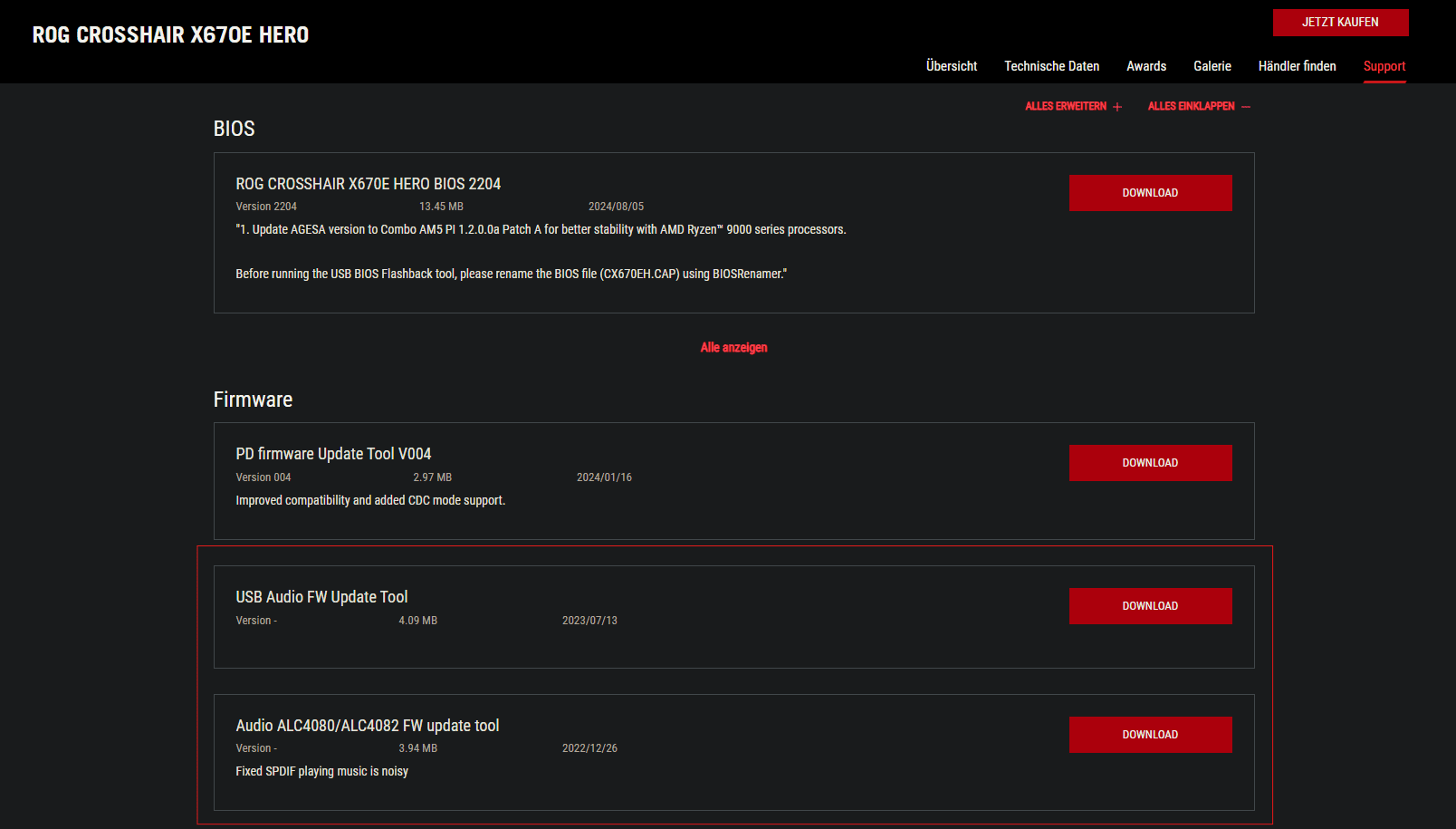
Task: Download PD firmware Update Tool V004
Action: coord(1150,463)
